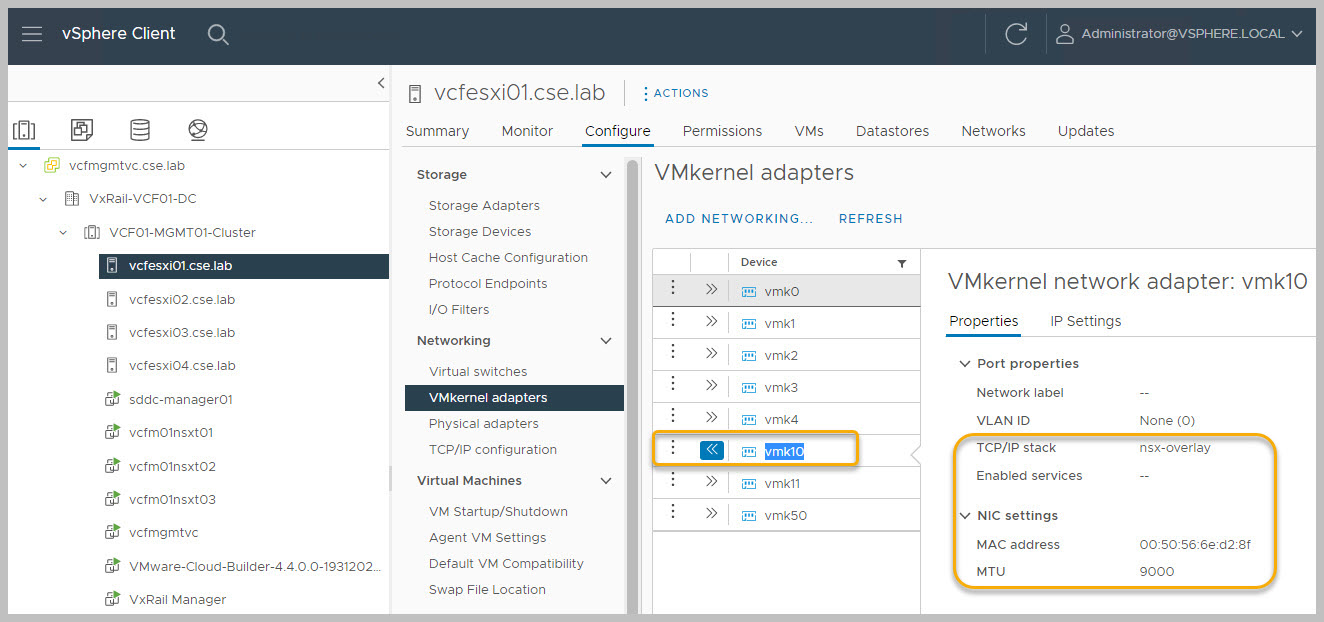Collapse the VCF01-MGMT01-Cluster tree node
This screenshot has height=622, width=1324.
pos(63,232)
